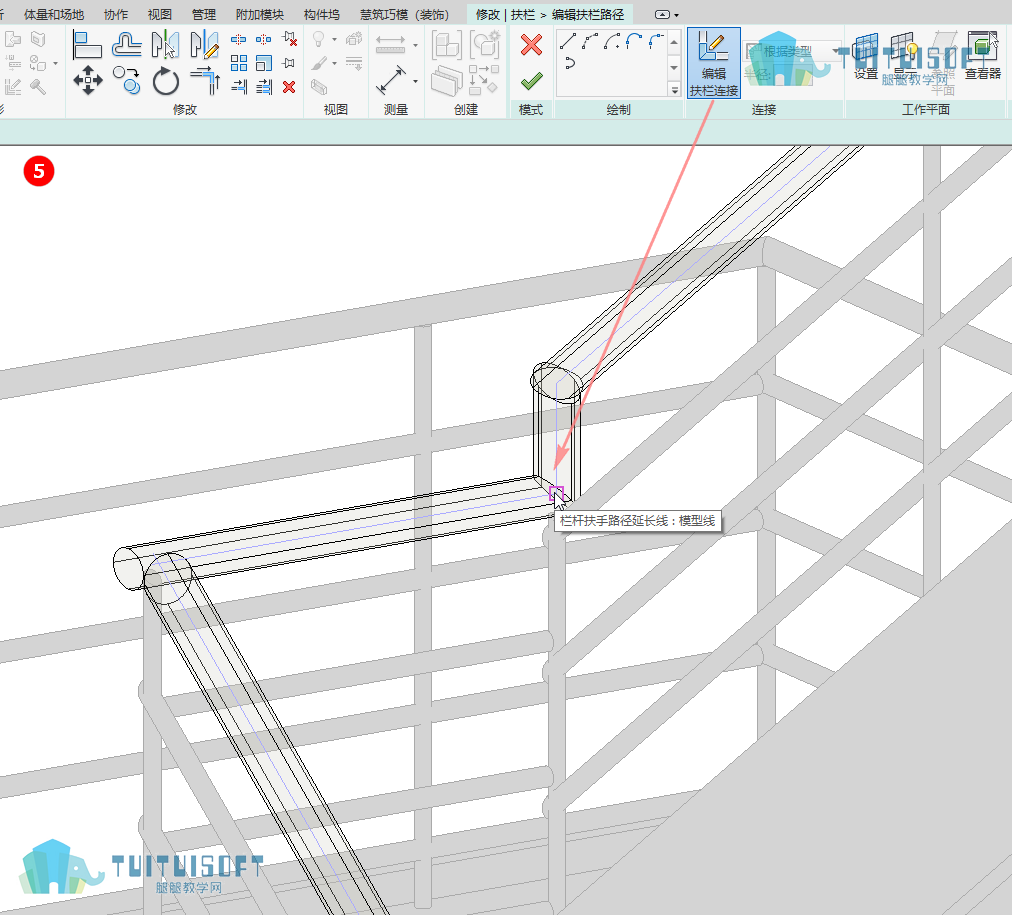The height and width of the screenshot is (915, 1012).
Task: Click draw gallery scroll-up arrow
Action: (x=674, y=42)
